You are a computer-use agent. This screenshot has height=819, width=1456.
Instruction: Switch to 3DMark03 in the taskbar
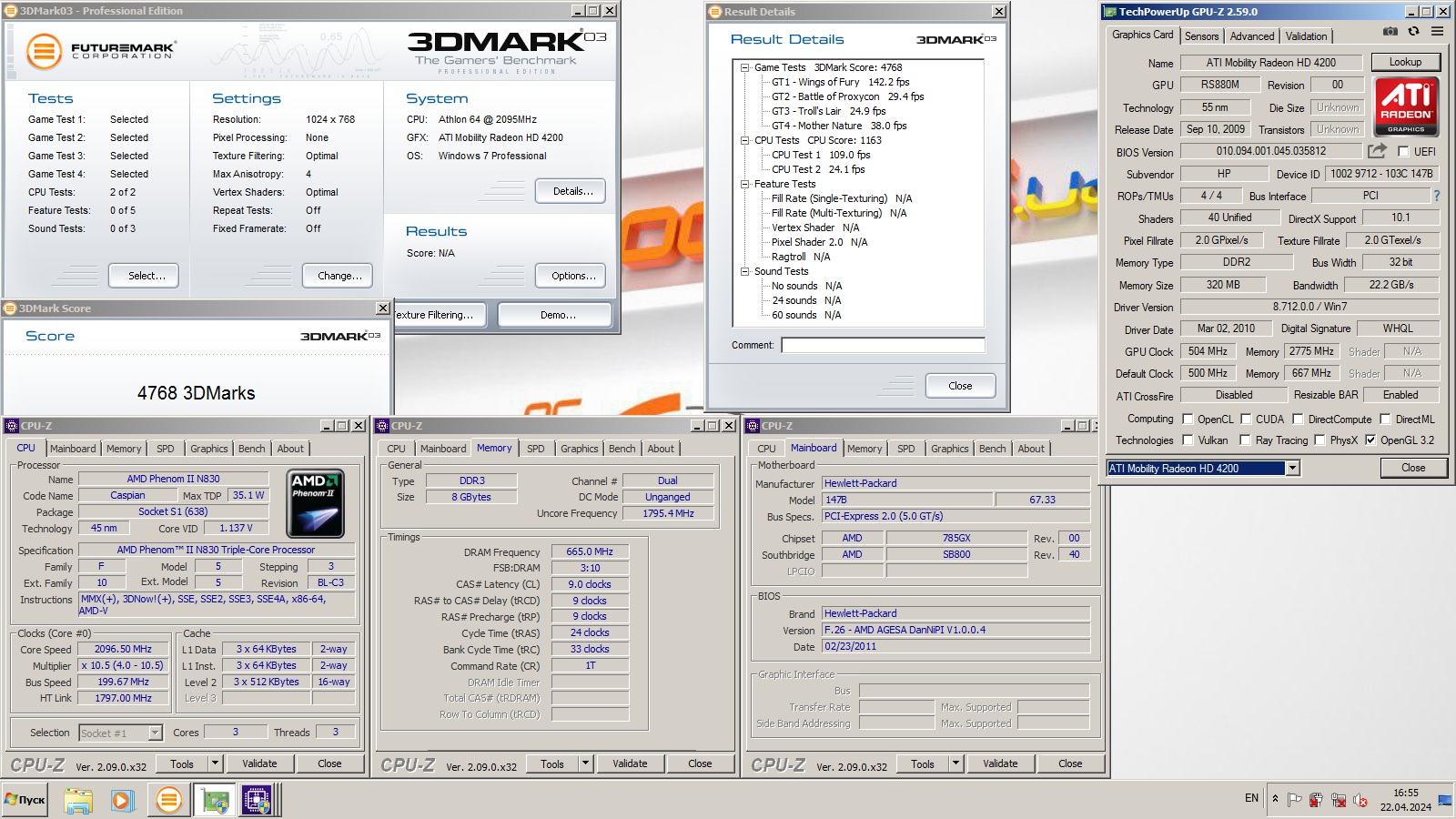pos(168,801)
